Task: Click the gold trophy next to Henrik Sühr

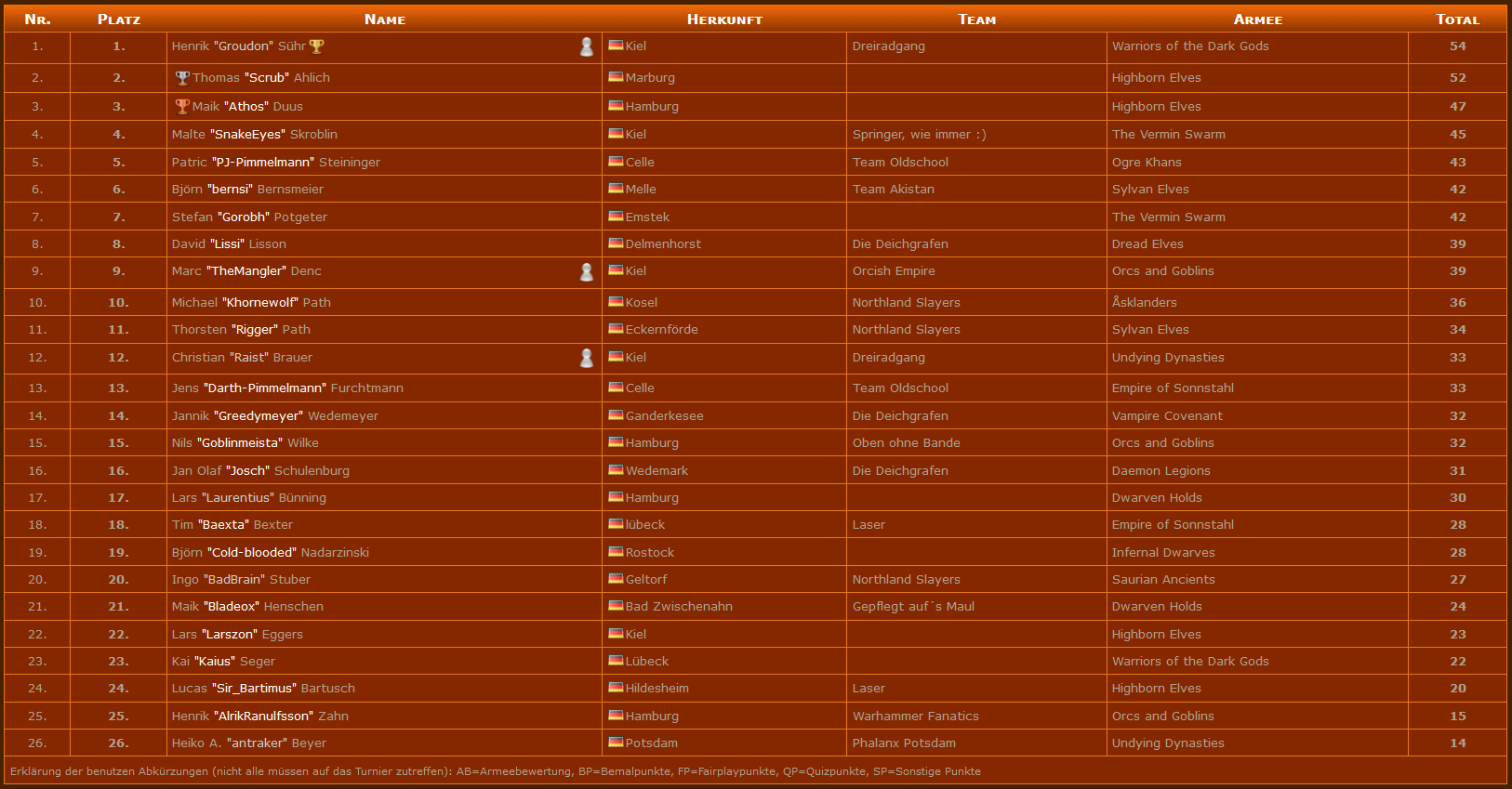Action: [317, 46]
